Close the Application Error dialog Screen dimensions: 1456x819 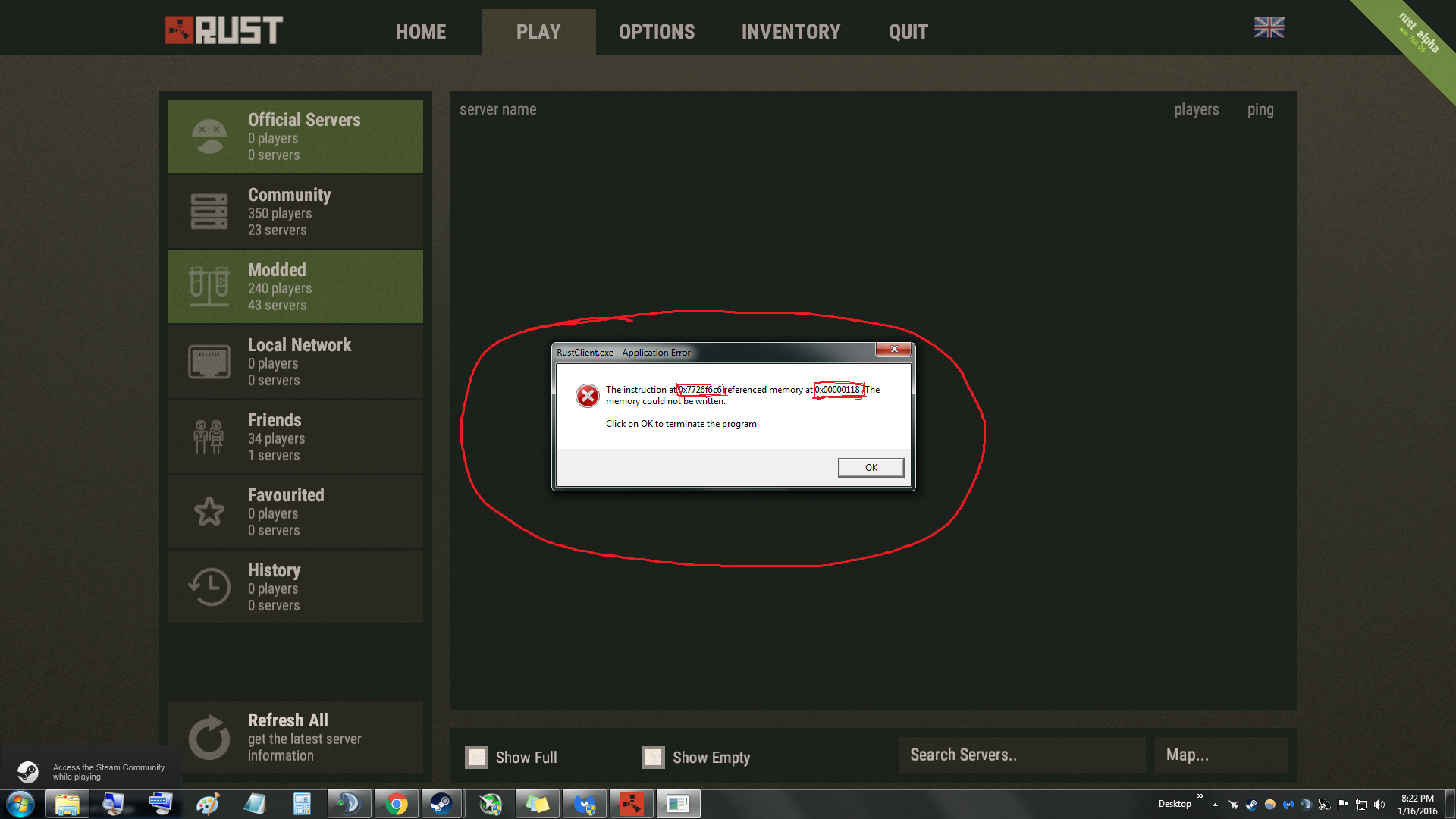click(894, 349)
